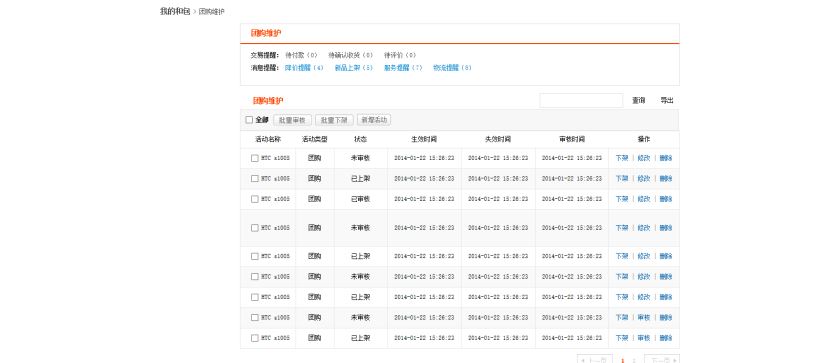Click 删除 in the first table row
The width and height of the screenshot is (840, 363).
pyautogui.click(x=665, y=158)
